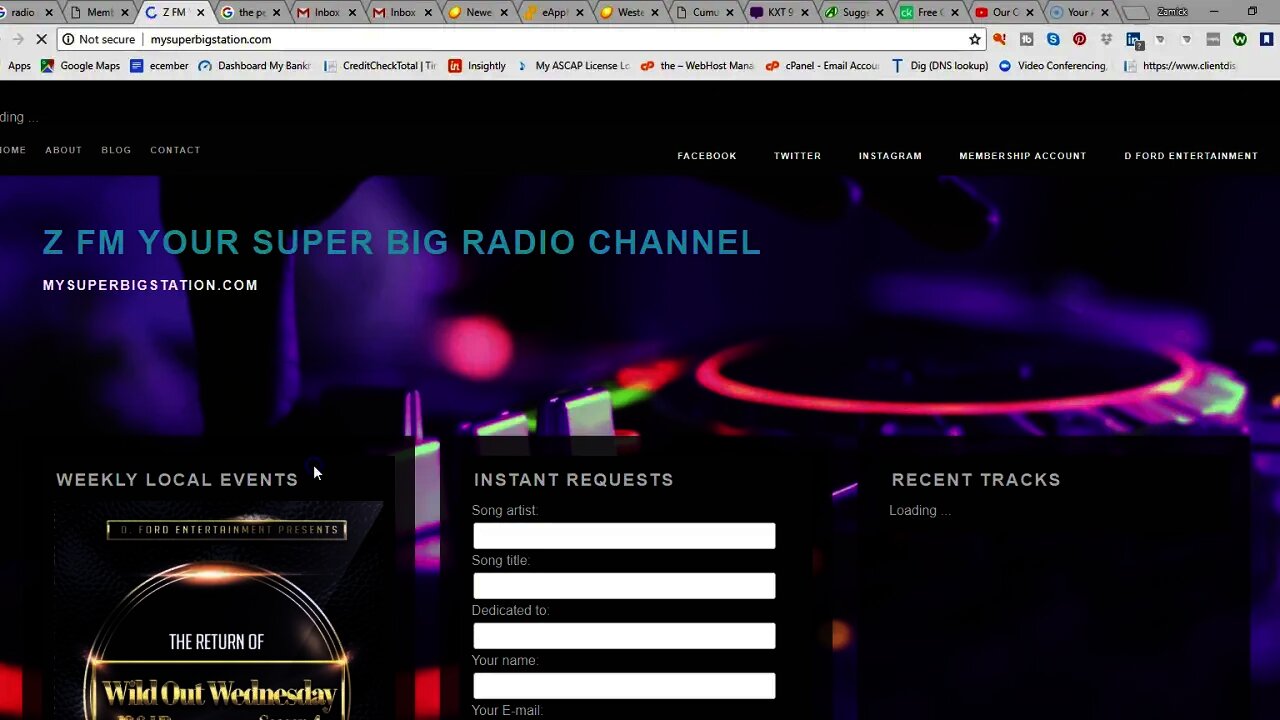Switch to the second Gmail Inbox tab
The image size is (1280, 720).
396,13
